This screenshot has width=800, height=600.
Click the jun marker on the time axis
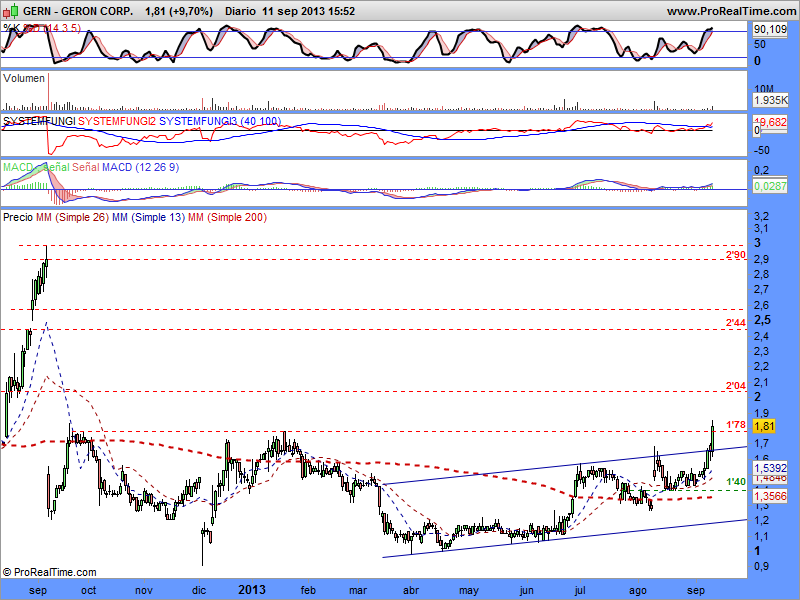coord(527,590)
